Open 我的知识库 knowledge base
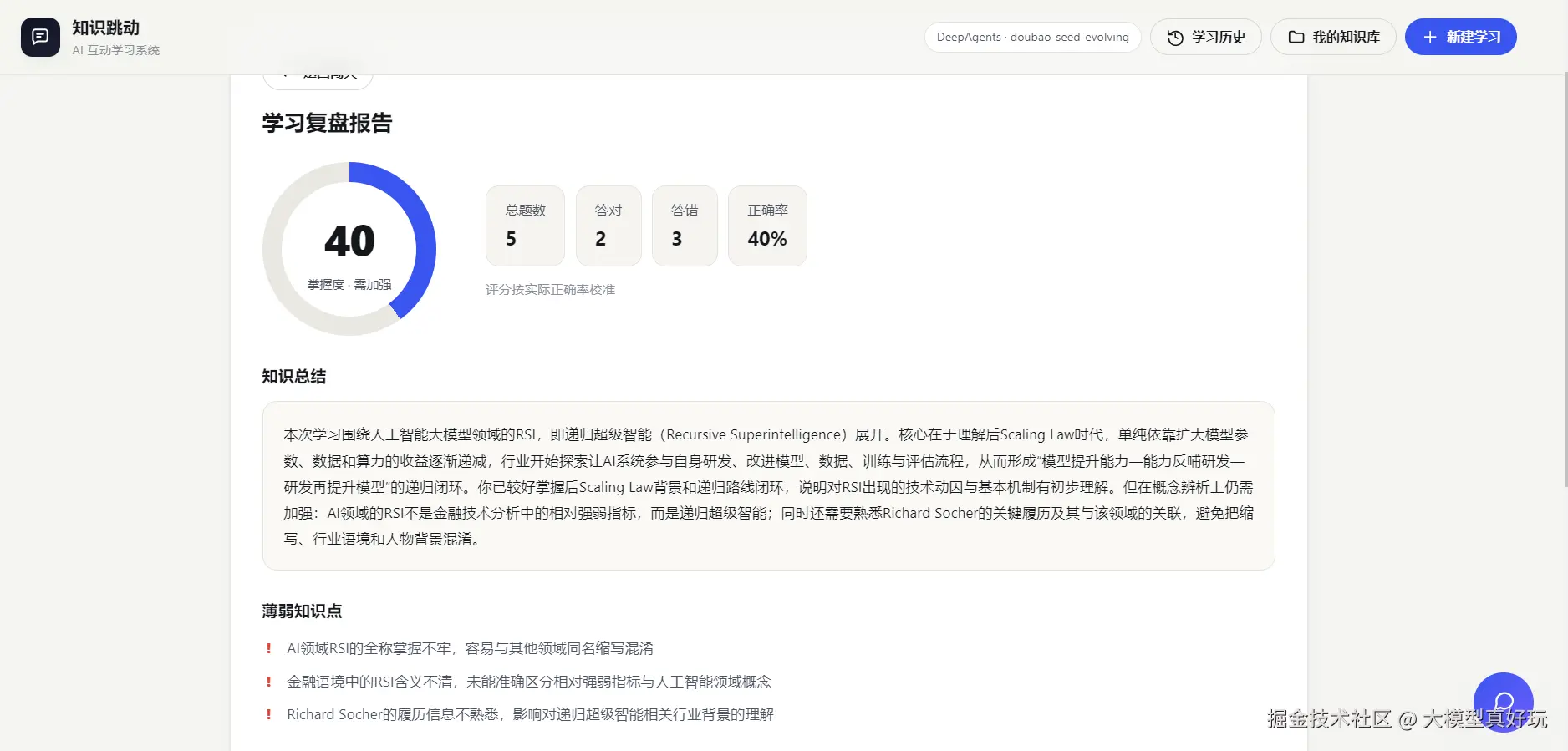1568x751 pixels. pos(1333,37)
